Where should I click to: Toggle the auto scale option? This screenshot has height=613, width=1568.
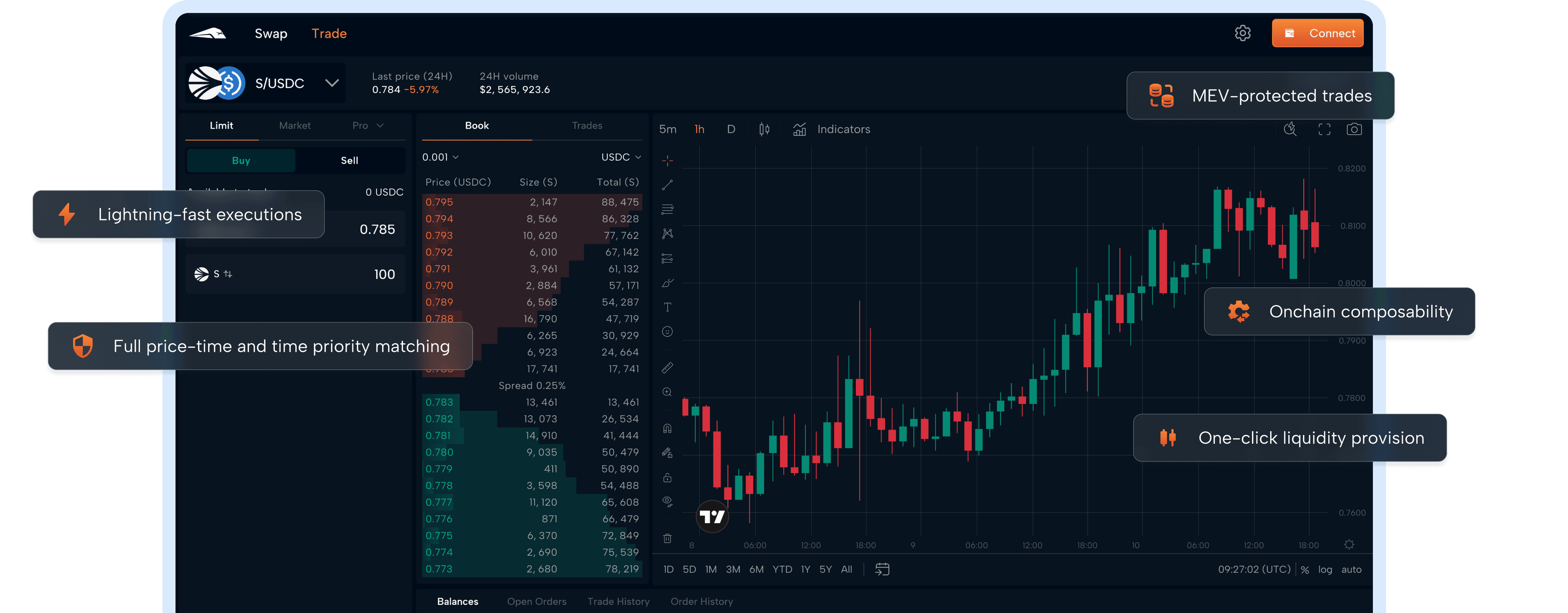click(x=1351, y=570)
